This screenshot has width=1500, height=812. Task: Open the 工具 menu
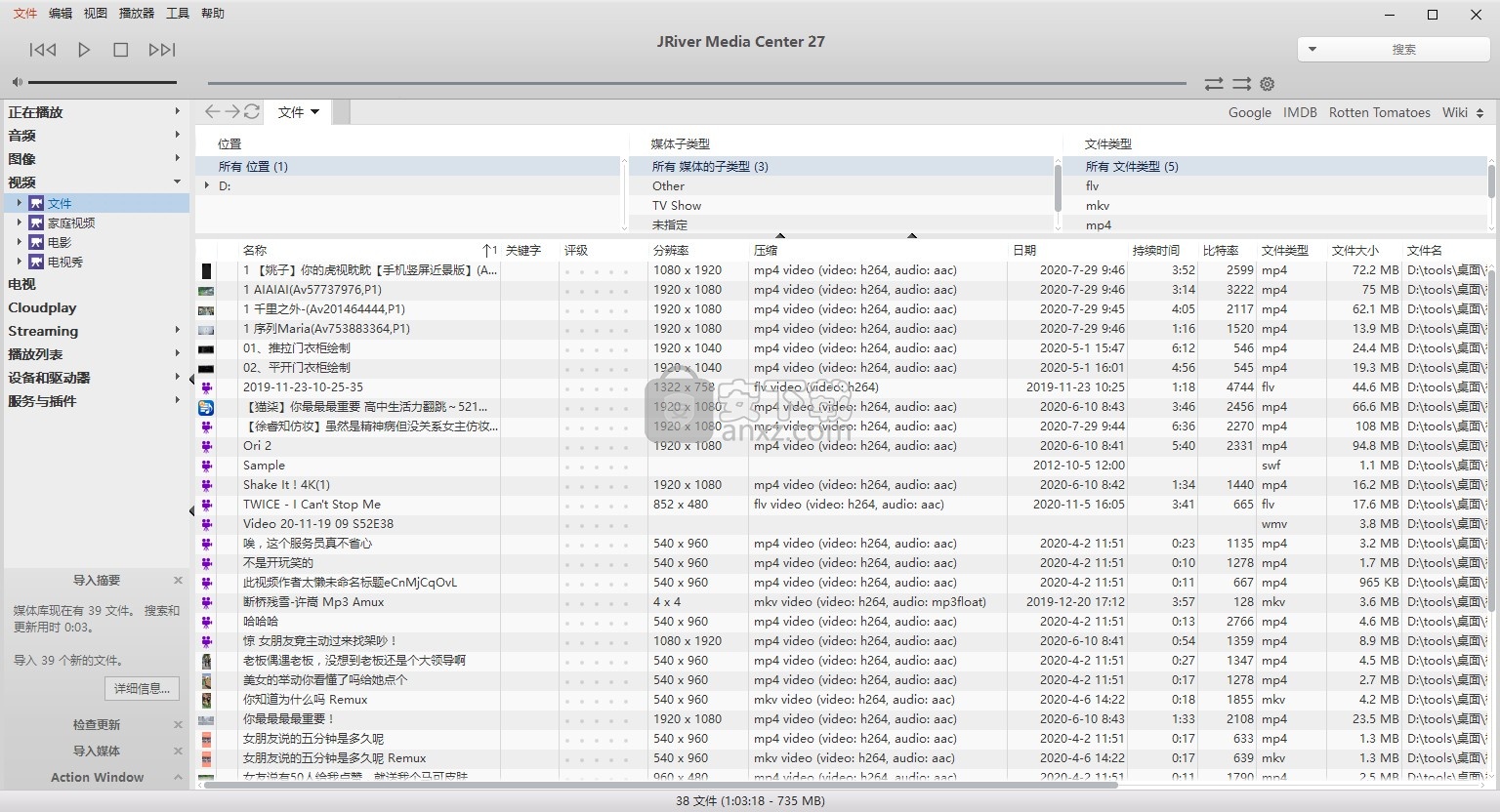(178, 14)
